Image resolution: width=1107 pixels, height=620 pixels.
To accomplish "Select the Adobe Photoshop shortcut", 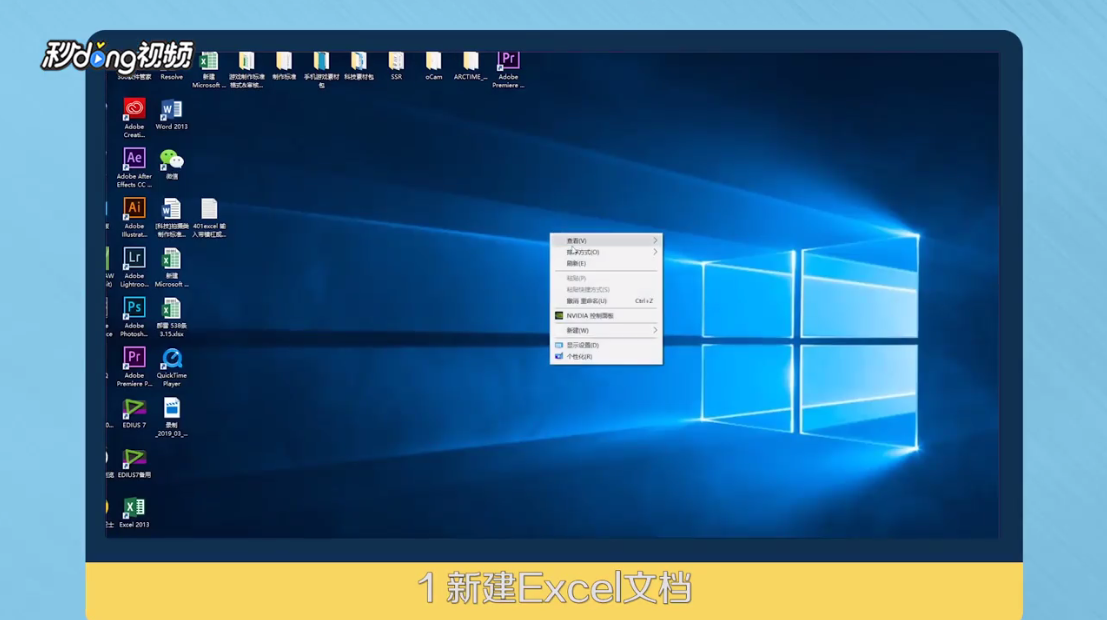I will 134,316.
